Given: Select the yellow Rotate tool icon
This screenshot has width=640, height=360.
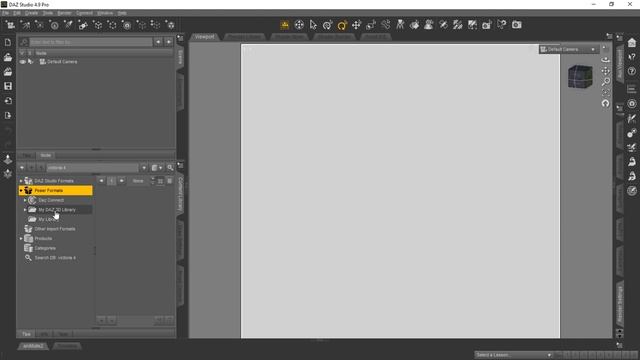Looking at the screenshot, I should [x=342, y=25].
